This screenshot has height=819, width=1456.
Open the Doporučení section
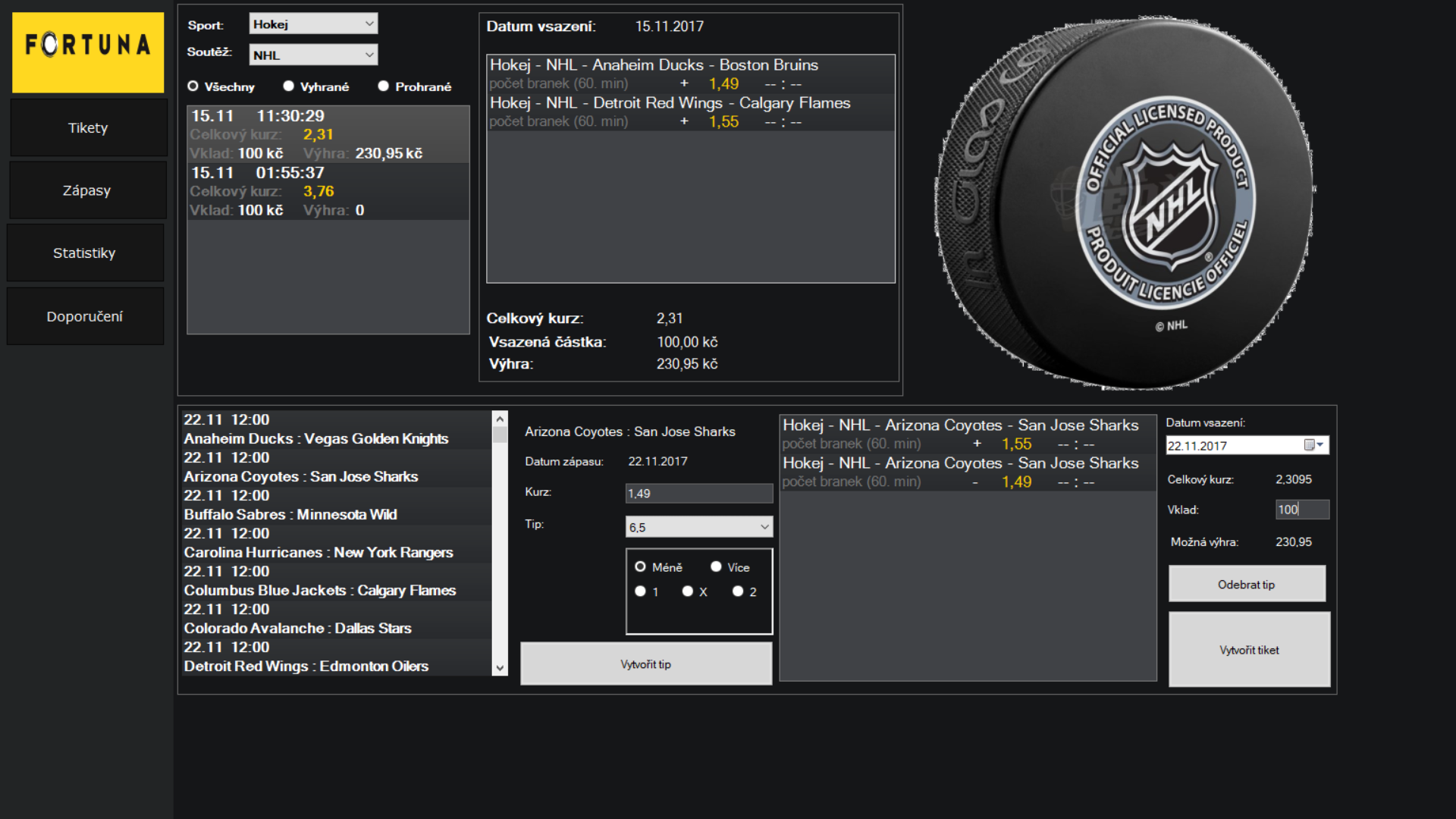[x=84, y=316]
